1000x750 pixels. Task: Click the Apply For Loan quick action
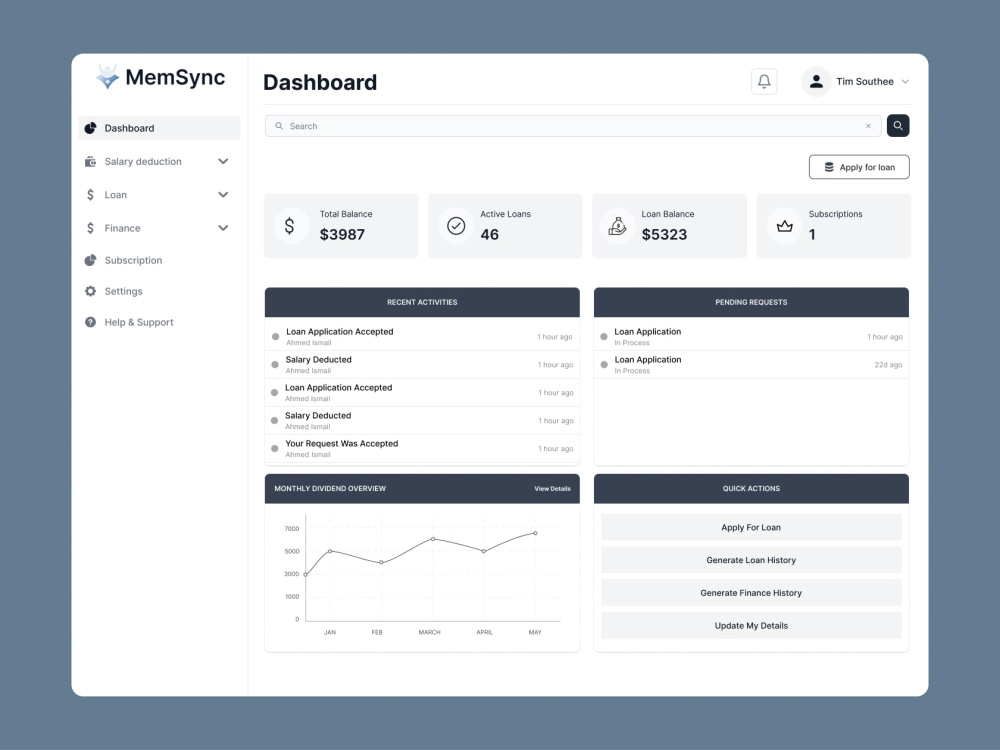pos(751,527)
